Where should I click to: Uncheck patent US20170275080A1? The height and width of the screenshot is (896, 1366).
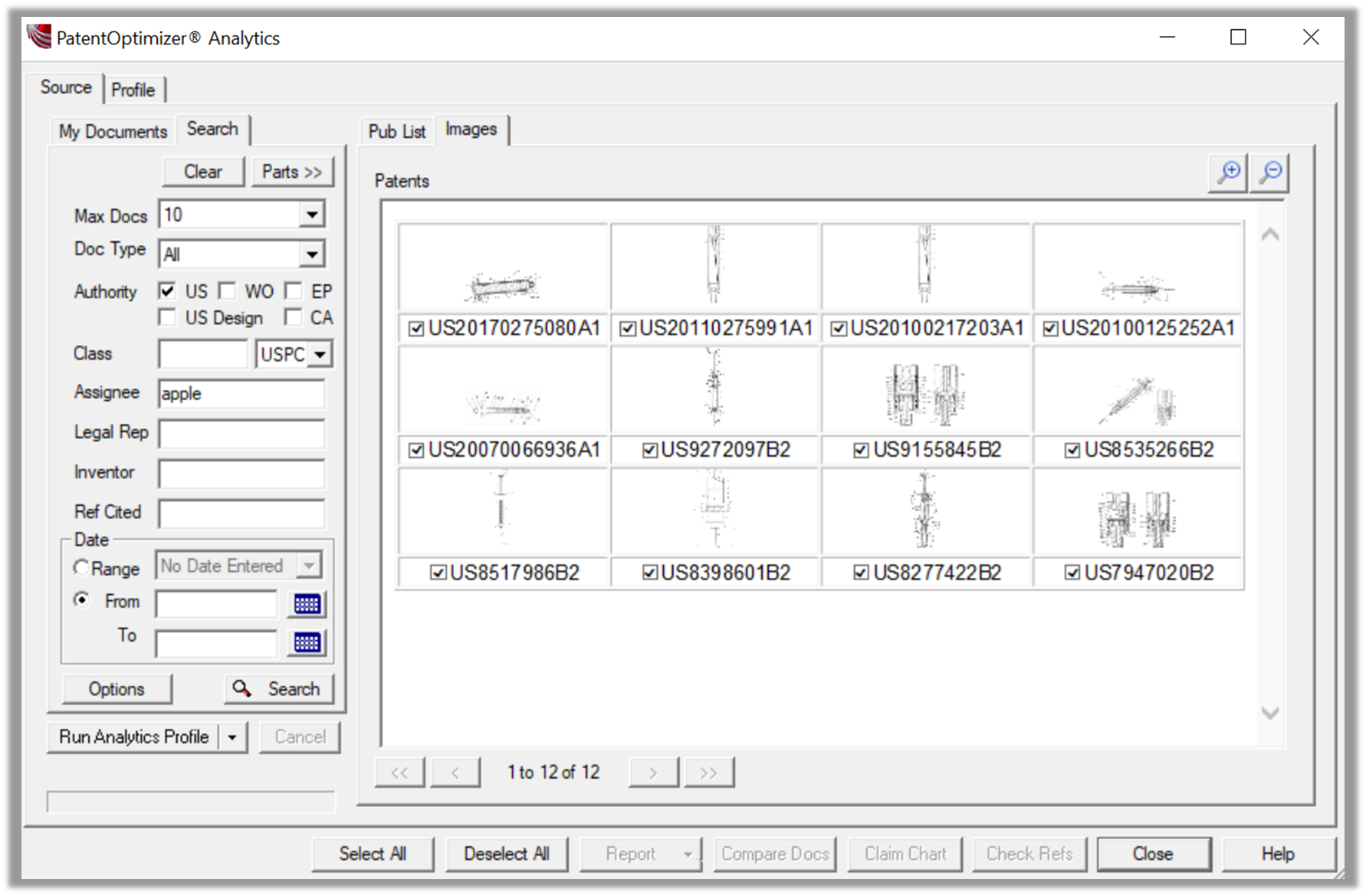pos(416,329)
